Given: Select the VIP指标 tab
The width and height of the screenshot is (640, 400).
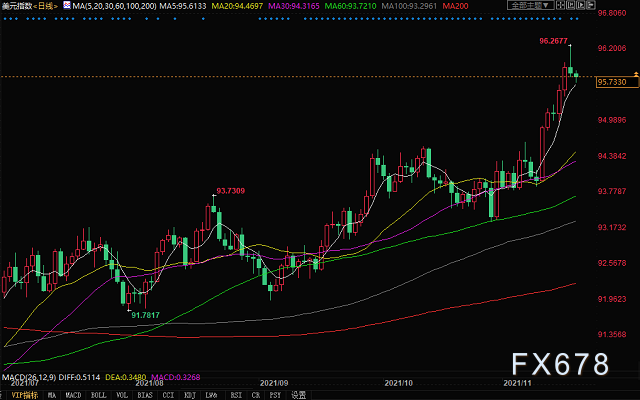Looking at the screenshot, I should pyautogui.click(x=24, y=395).
